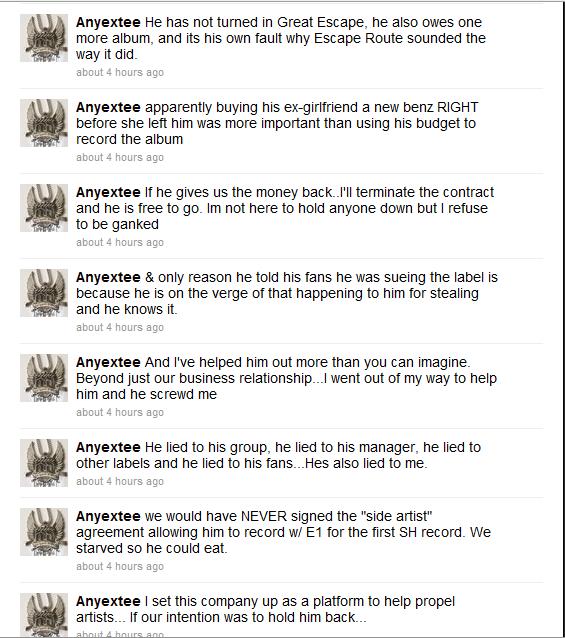
Task: Open Anyextee username on 'terminate the contract' tweet
Action: click(x=108, y=192)
